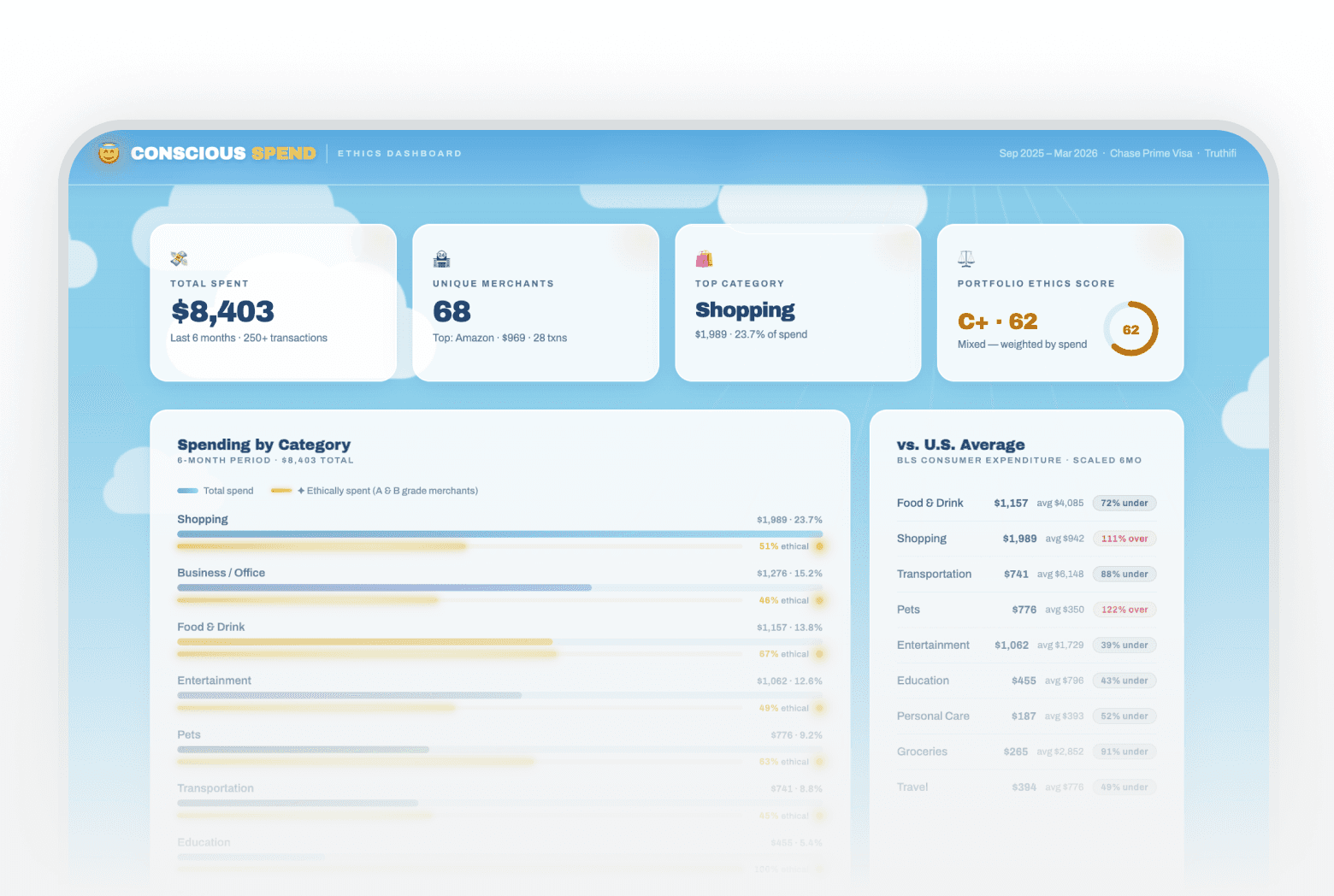This screenshot has height=896, width=1334.
Task: Click Personal Care in U.S. Average list
Action: pos(933,716)
